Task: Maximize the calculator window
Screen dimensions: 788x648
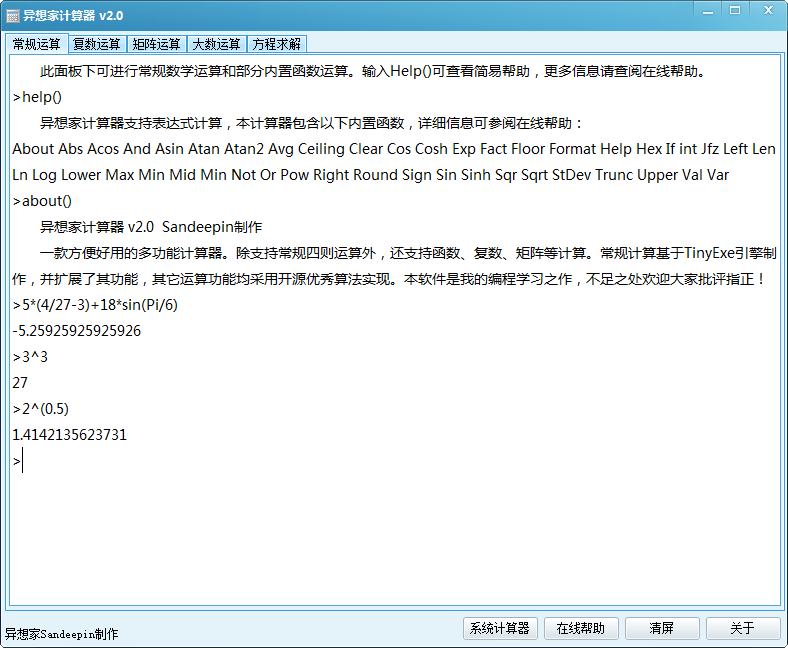Action: tap(735, 10)
